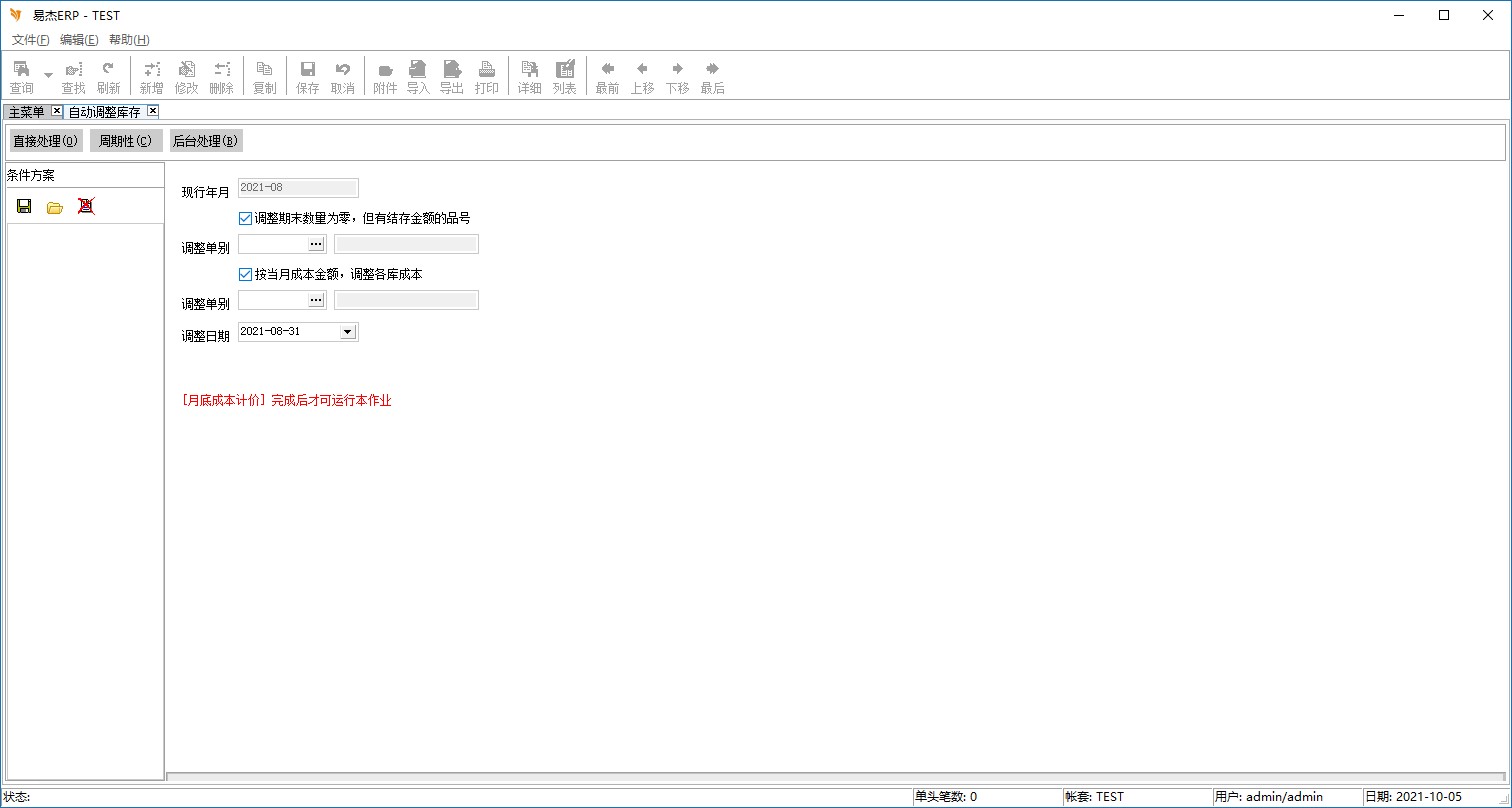Viewport: 1512px width, 808px height.
Task: Click the 查询 query toolbar icon
Action: pyautogui.click(x=21, y=77)
